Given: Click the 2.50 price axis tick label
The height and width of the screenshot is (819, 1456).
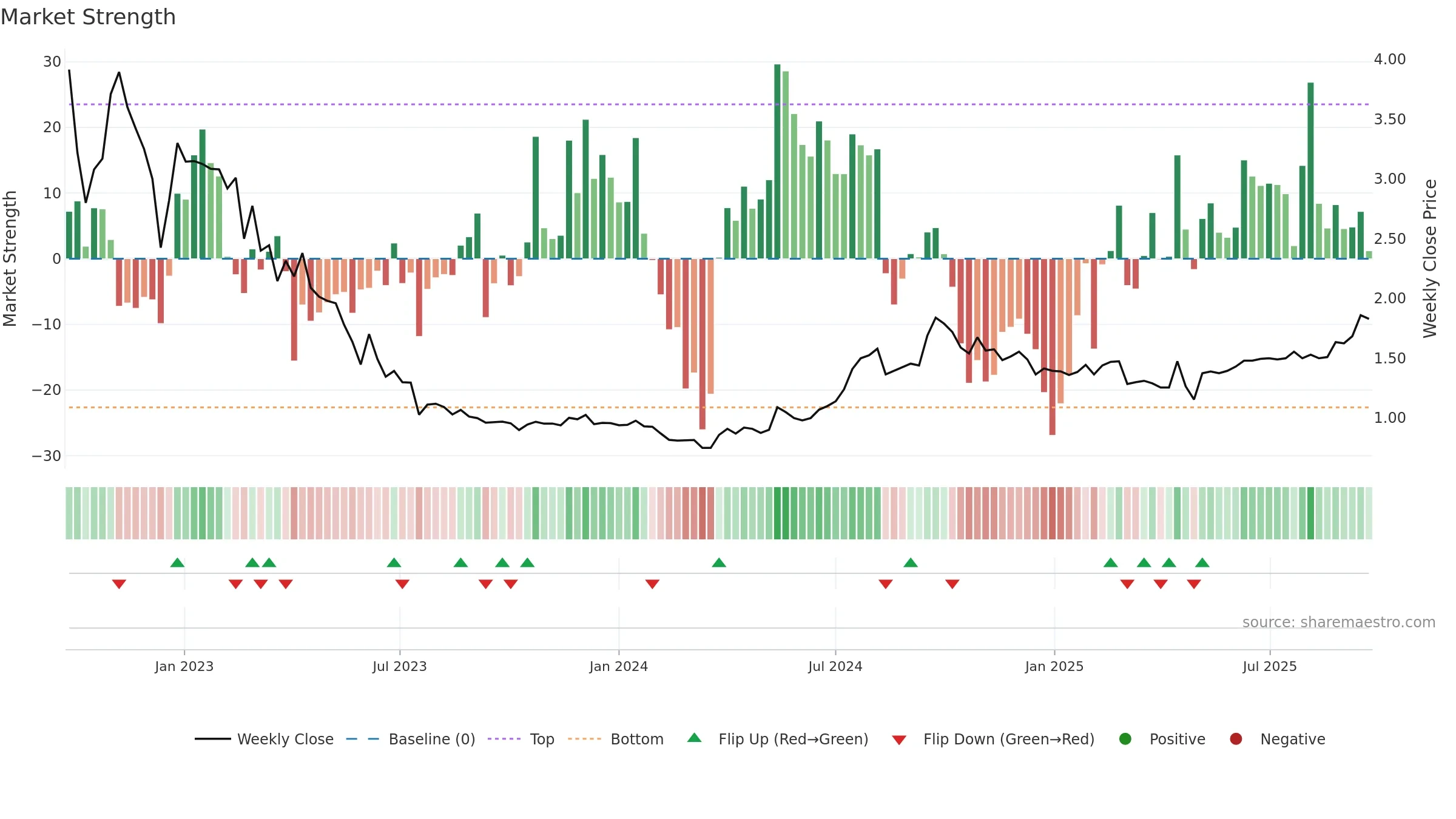Looking at the screenshot, I should point(1390,239).
